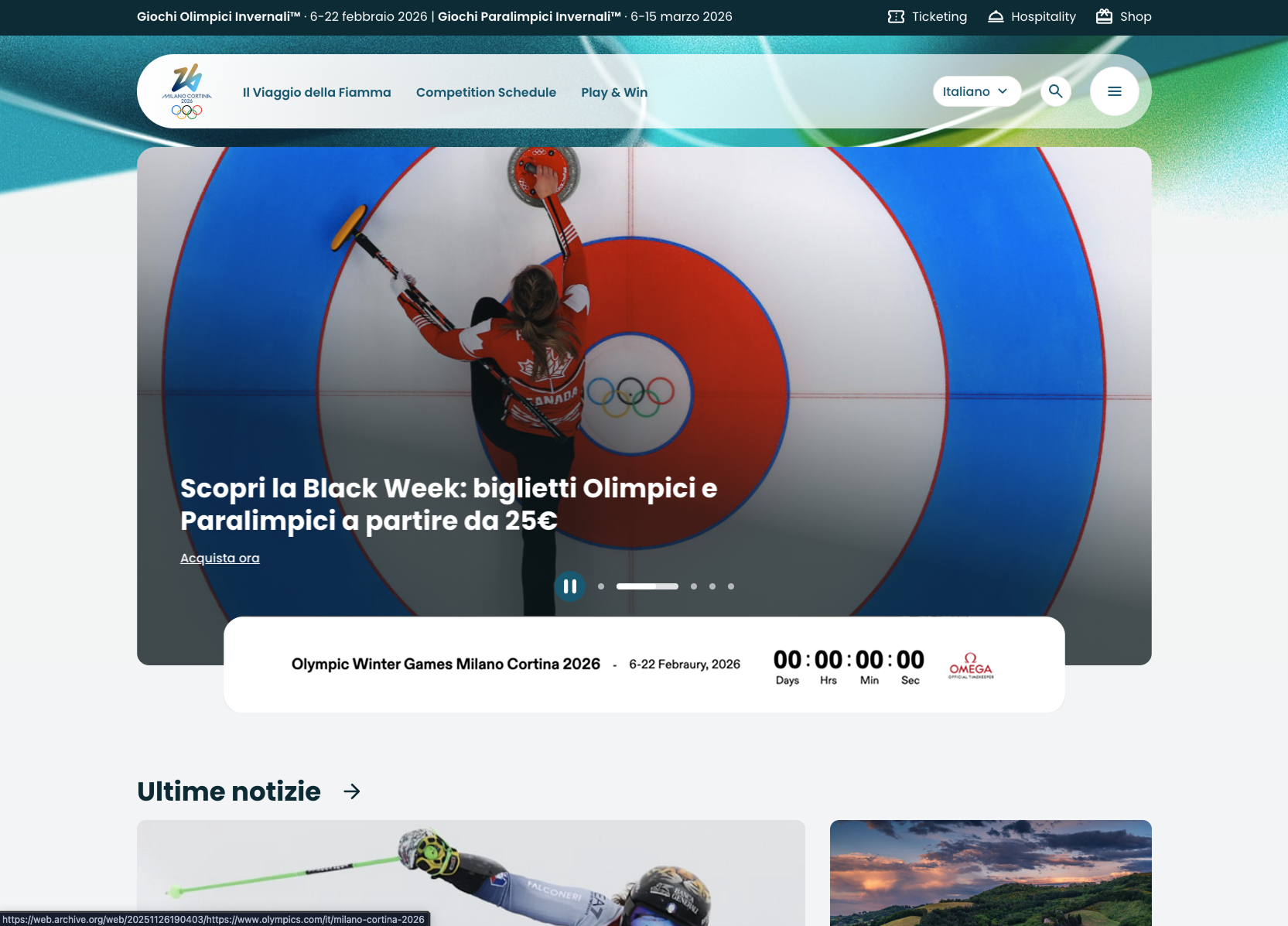This screenshot has height=926, width=1288.
Task: Select the first carousel slide dot
Action: (601, 586)
